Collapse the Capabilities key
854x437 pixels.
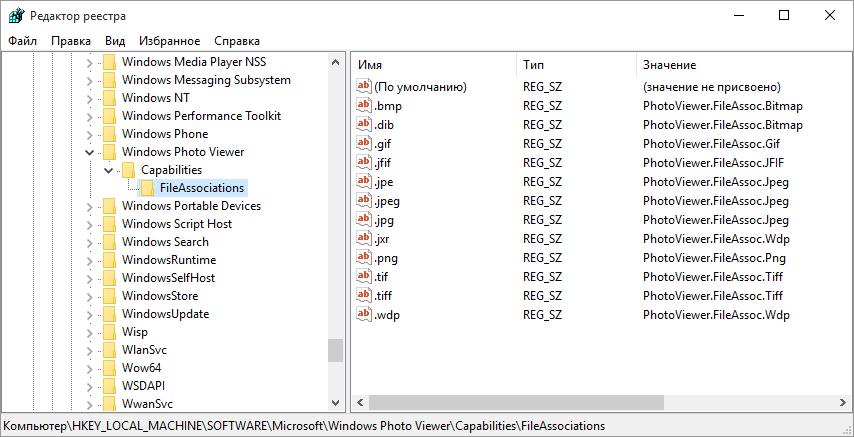[x=108, y=170]
